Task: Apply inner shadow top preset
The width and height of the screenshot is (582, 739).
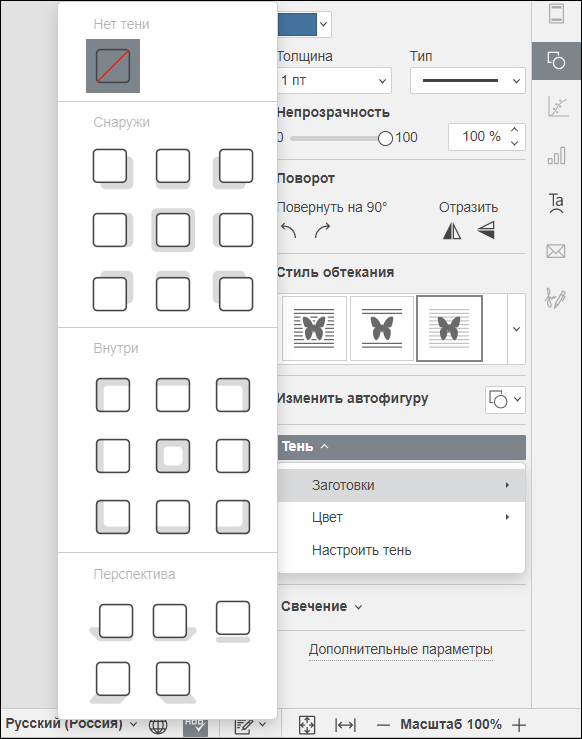Action: [173, 395]
